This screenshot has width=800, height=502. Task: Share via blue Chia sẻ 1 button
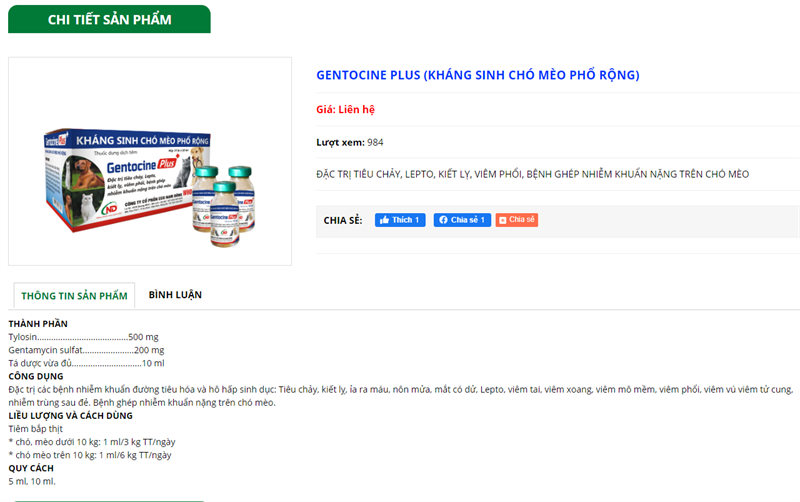pos(462,220)
